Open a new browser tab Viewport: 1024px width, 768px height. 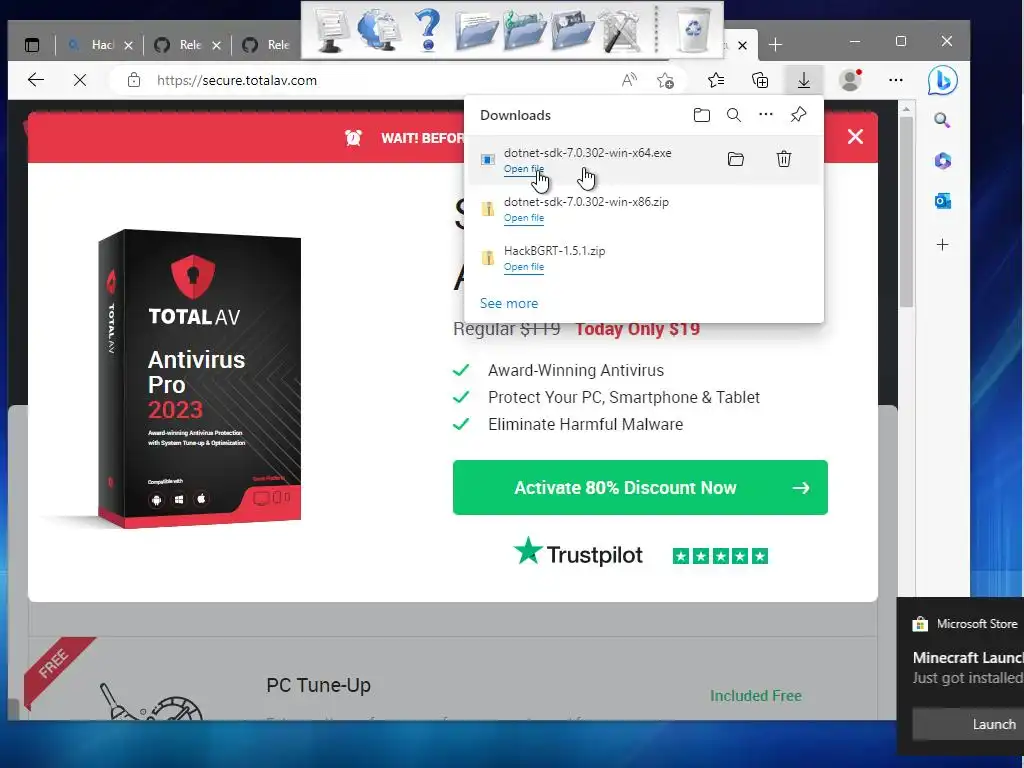point(775,44)
